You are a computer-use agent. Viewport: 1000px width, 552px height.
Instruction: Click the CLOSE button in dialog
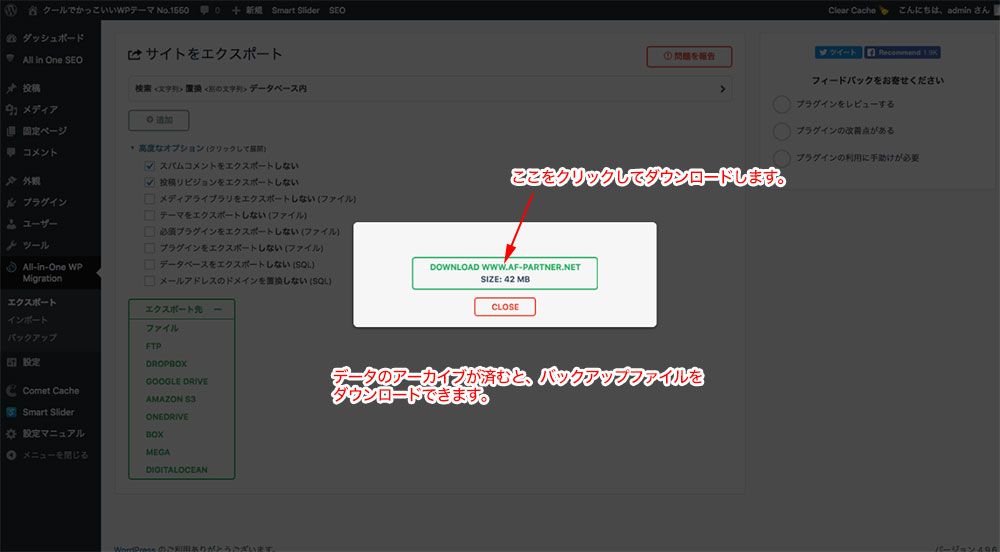[504, 307]
